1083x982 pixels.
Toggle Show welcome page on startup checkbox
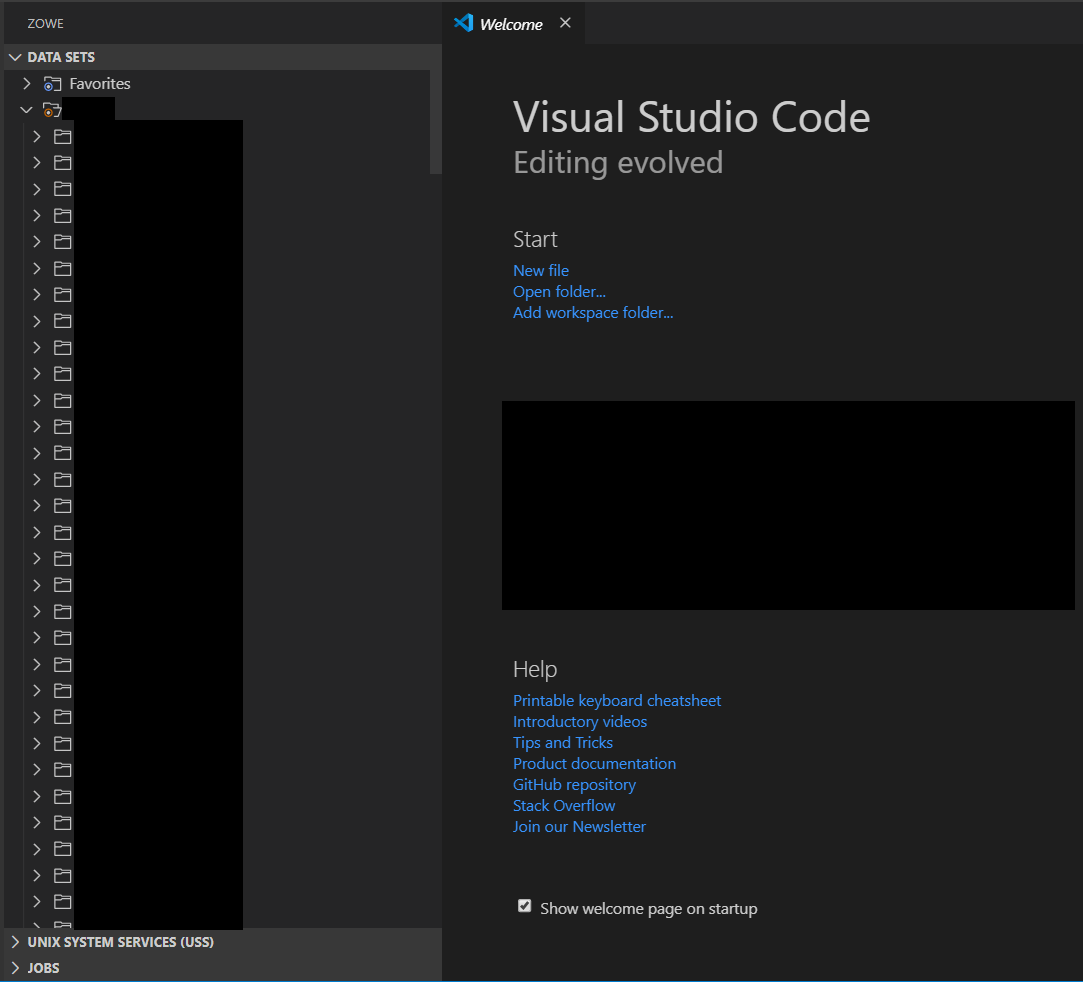pos(525,906)
